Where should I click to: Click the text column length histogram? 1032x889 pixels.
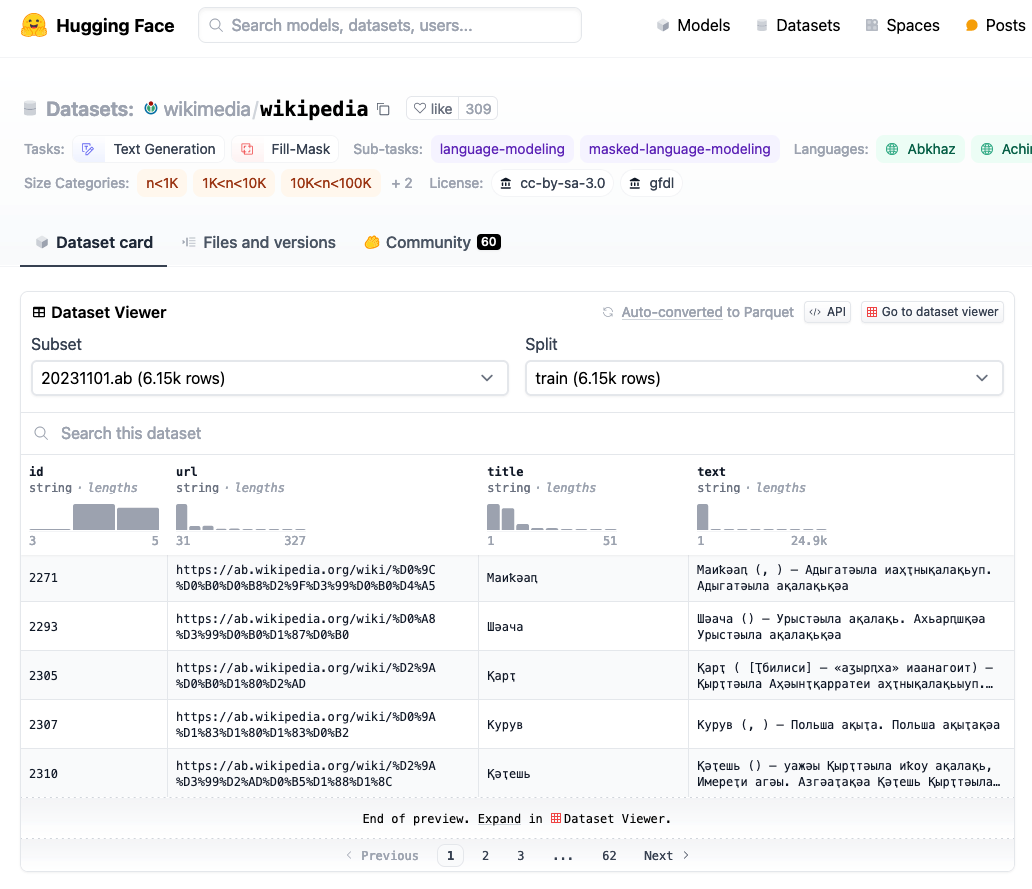click(x=761, y=517)
